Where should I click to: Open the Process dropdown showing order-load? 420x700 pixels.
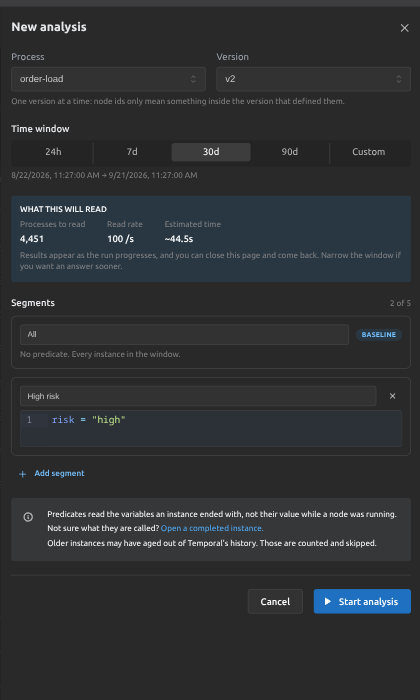click(x=108, y=79)
